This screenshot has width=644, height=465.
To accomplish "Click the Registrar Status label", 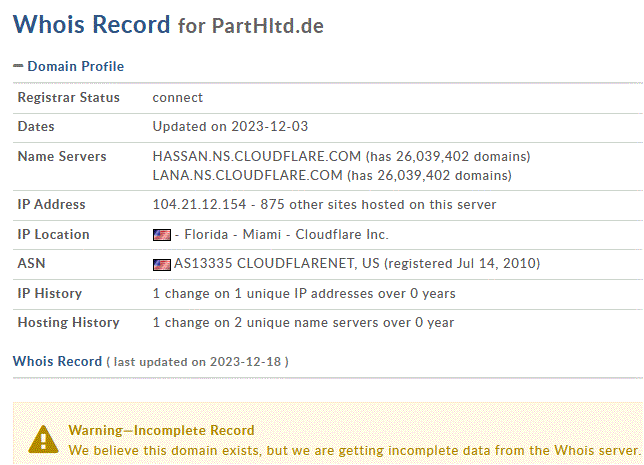I will pos(69,97).
